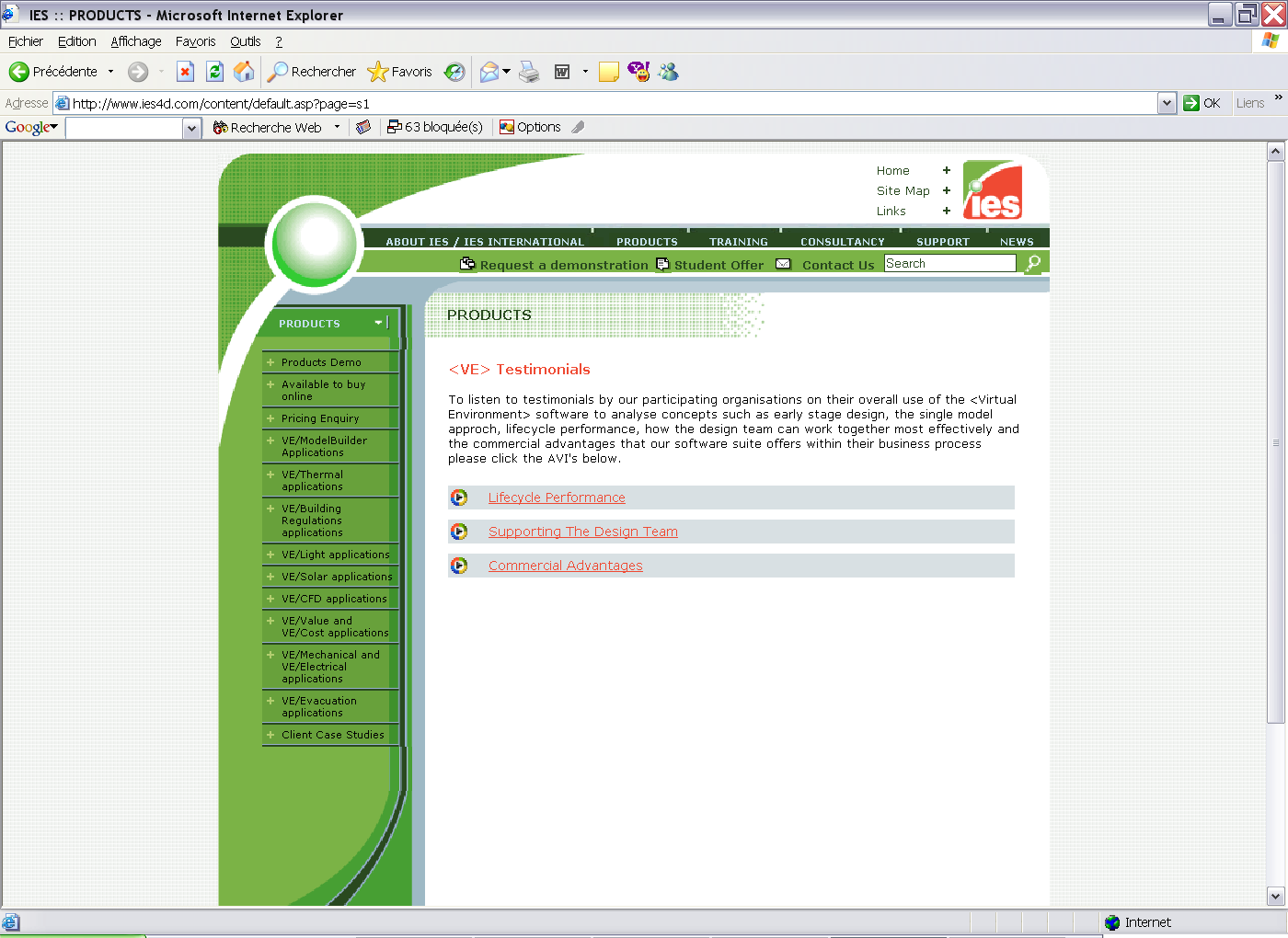Open the Supporting The Design Team link
This screenshot has width=1288, height=938.
click(582, 532)
